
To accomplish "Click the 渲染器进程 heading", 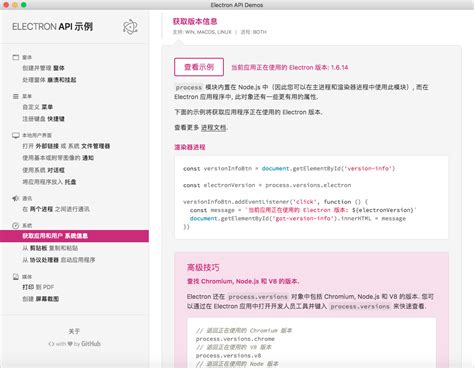I will [x=190, y=147].
